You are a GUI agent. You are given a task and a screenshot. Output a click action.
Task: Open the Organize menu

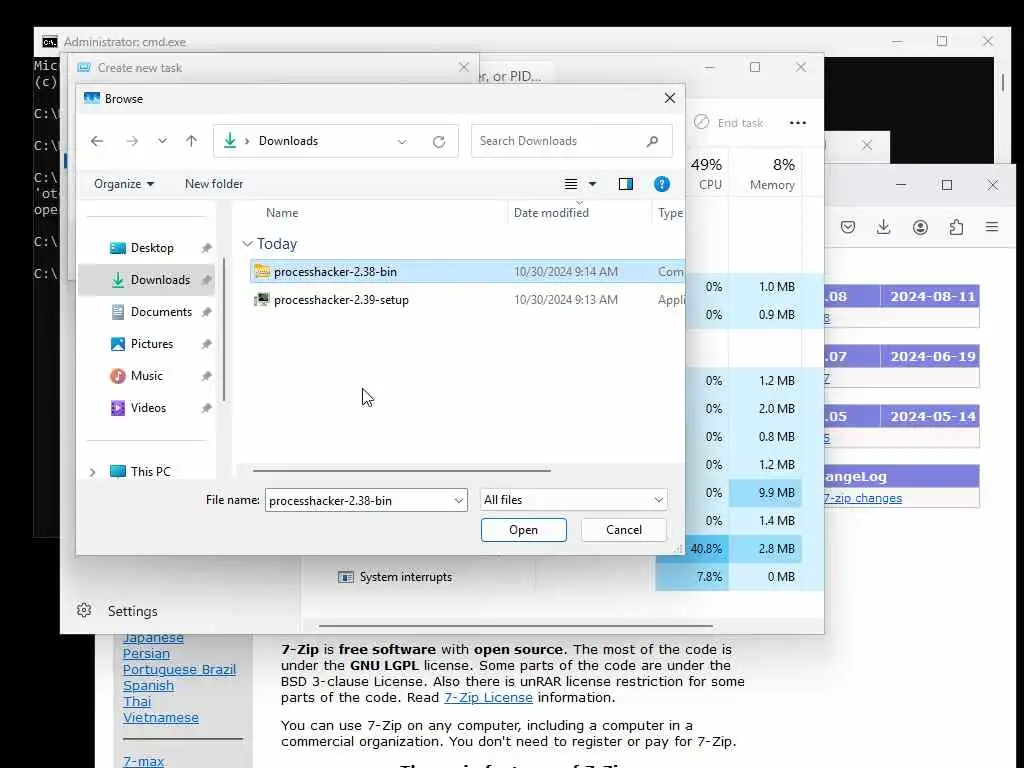click(123, 184)
